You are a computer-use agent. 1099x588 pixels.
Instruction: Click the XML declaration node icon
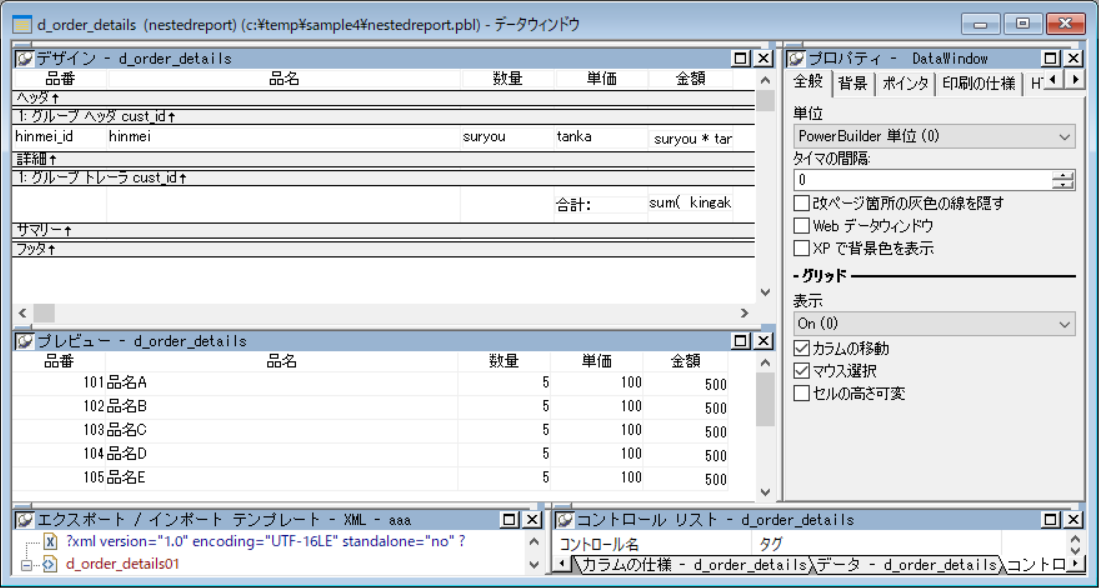(x=50, y=542)
